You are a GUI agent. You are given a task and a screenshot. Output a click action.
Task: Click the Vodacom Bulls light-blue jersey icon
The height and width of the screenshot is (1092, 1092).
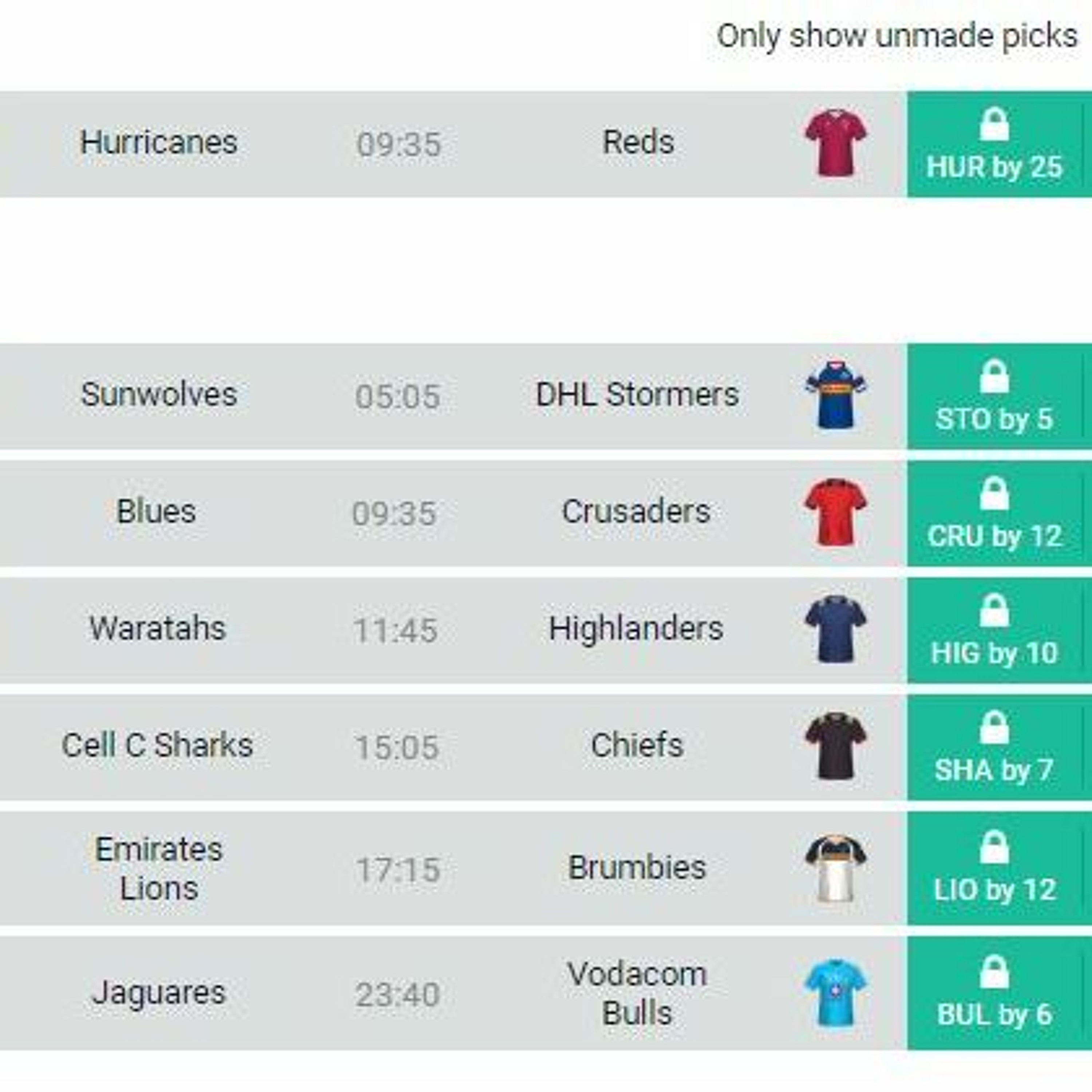tap(835, 993)
